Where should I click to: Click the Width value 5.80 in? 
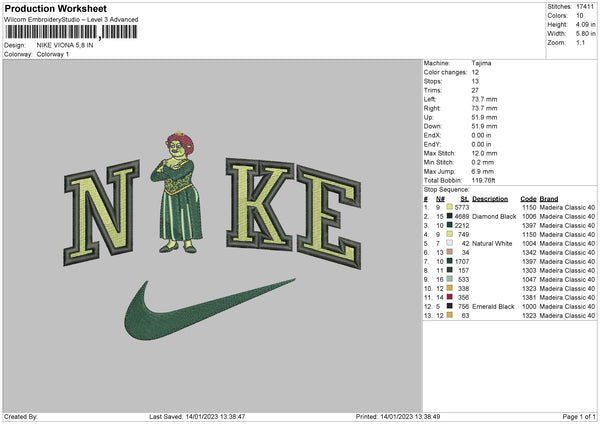[585, 34]
